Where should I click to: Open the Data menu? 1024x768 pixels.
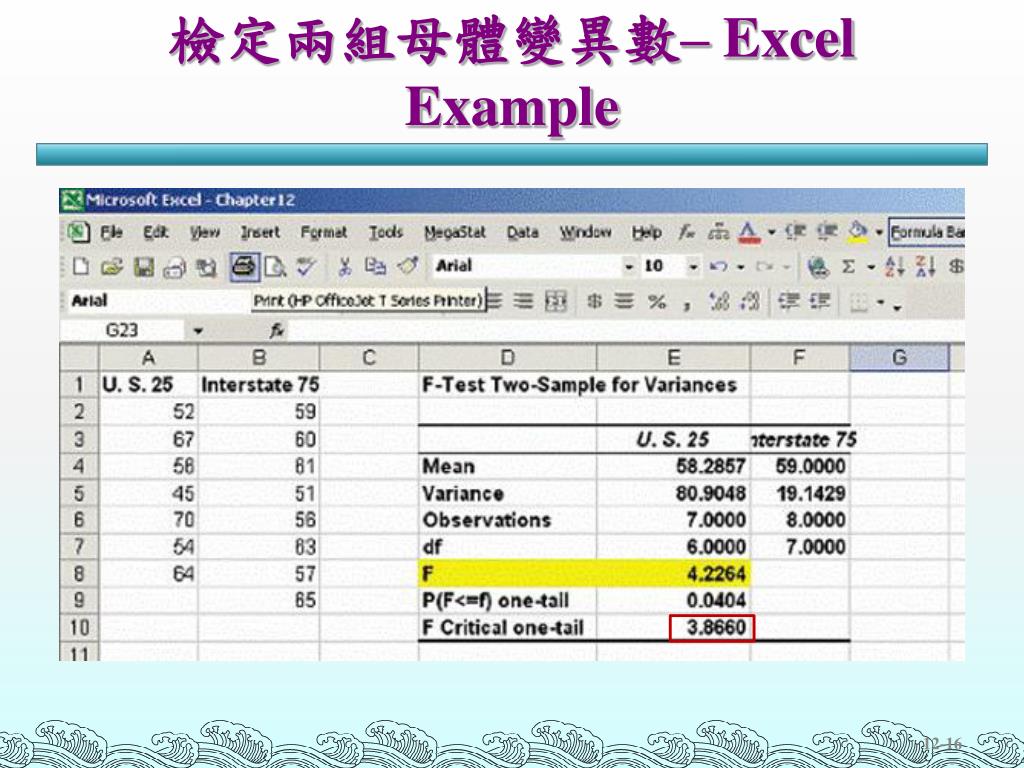tap(522, 232)
